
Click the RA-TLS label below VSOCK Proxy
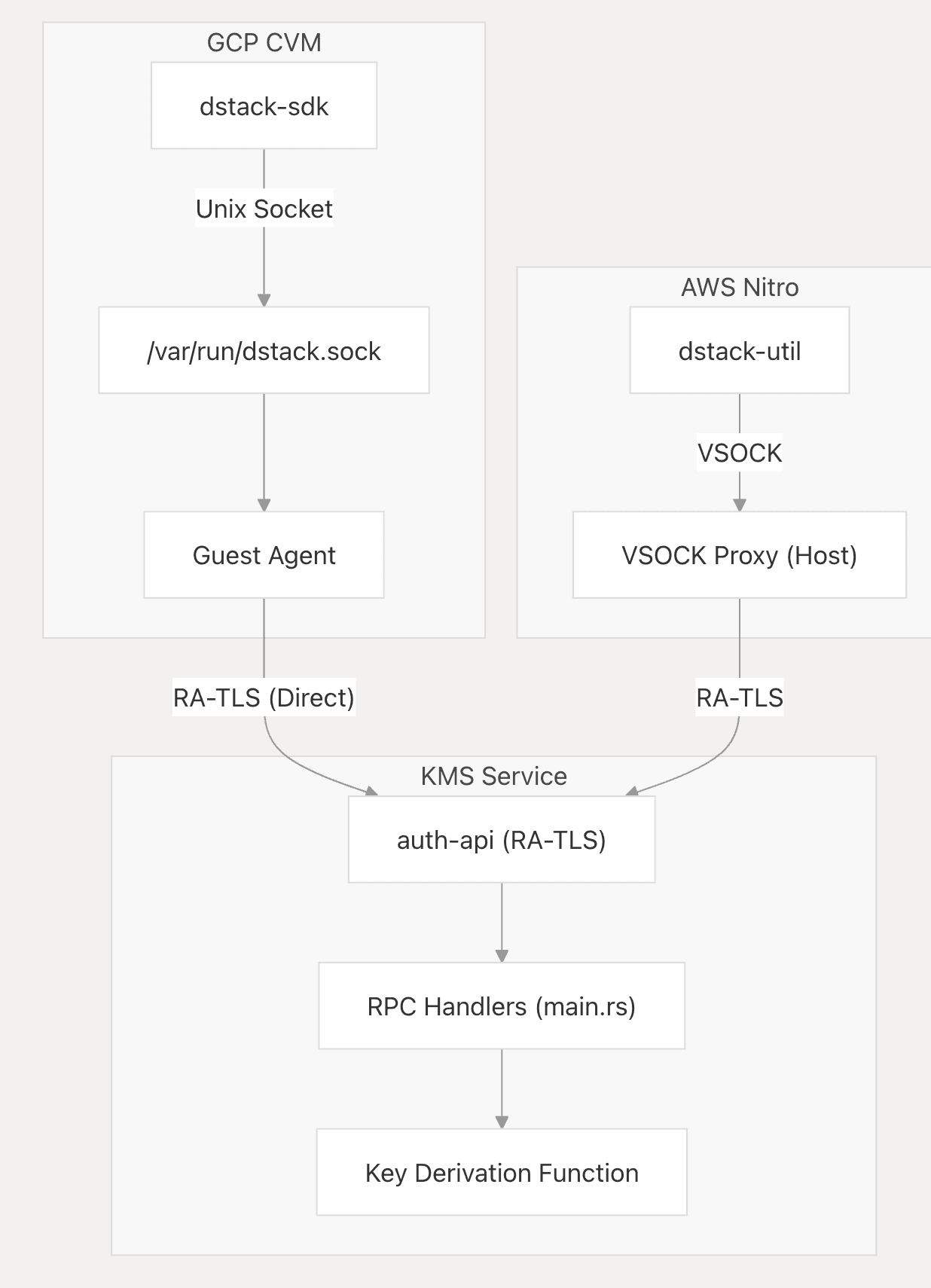coord(739,697)
